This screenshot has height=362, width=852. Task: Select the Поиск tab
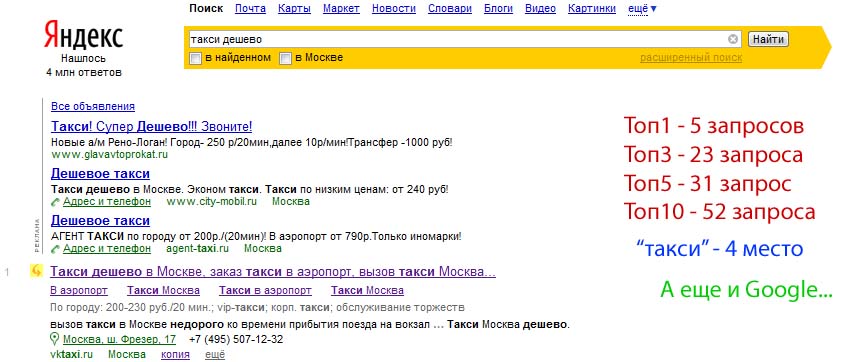(206, 8)
